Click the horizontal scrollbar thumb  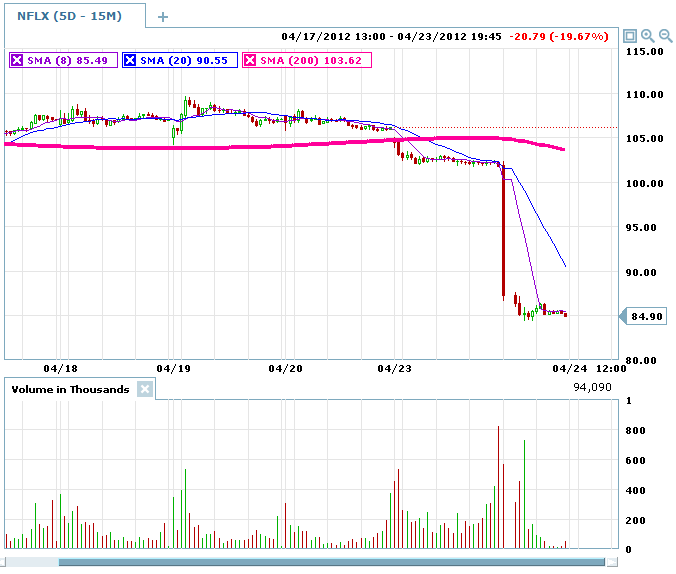332,562
